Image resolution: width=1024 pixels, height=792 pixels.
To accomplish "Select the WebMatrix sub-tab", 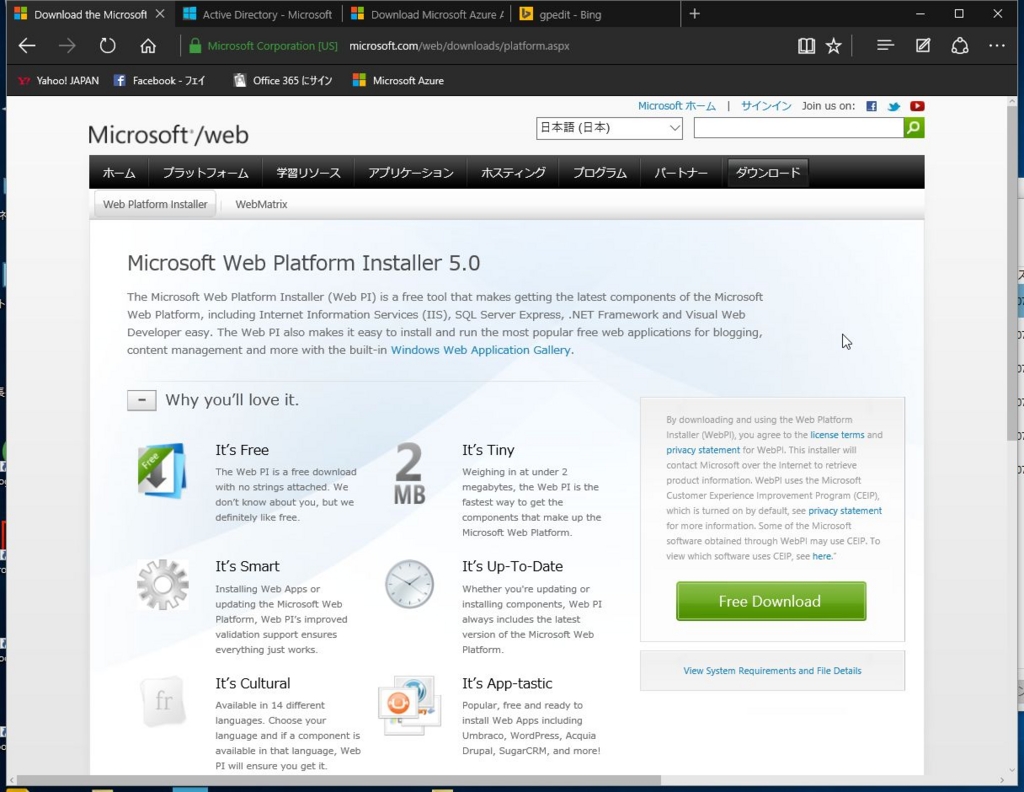I will [261, 204].
